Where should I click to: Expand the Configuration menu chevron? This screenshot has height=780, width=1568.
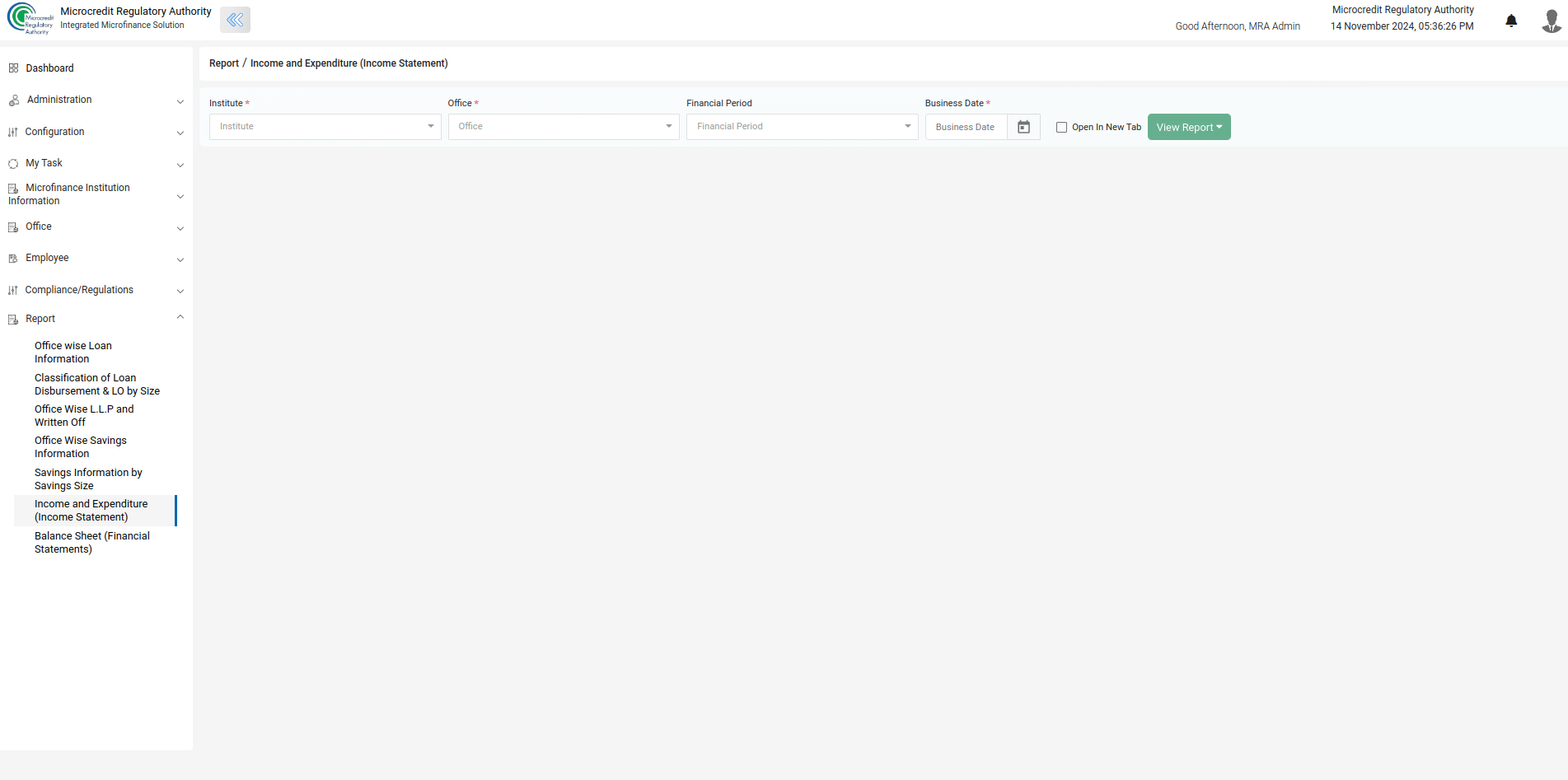pyautogui.click(x=180, y=133)
